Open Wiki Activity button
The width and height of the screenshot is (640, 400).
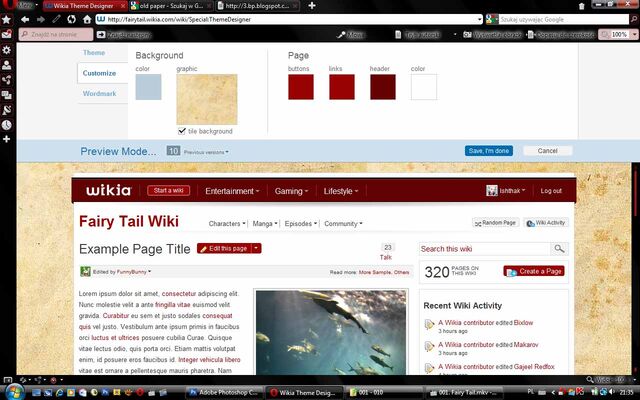(546, 223)
